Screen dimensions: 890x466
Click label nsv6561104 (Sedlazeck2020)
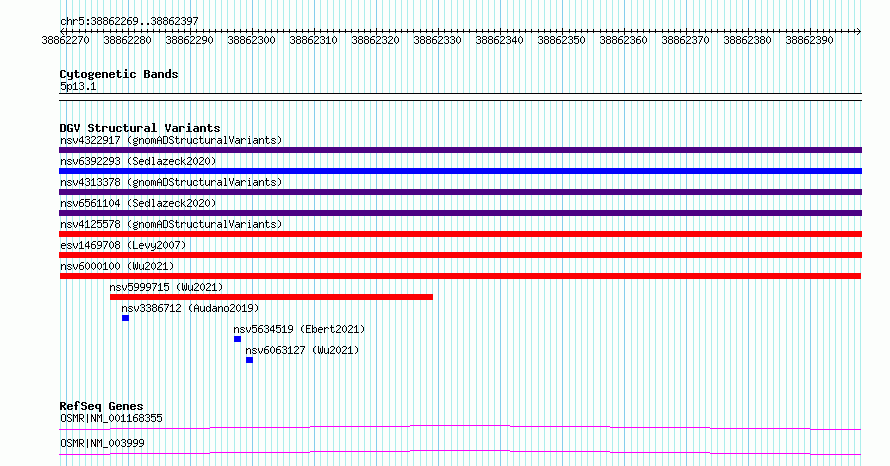pyautogui.click(x=138, y=203)
